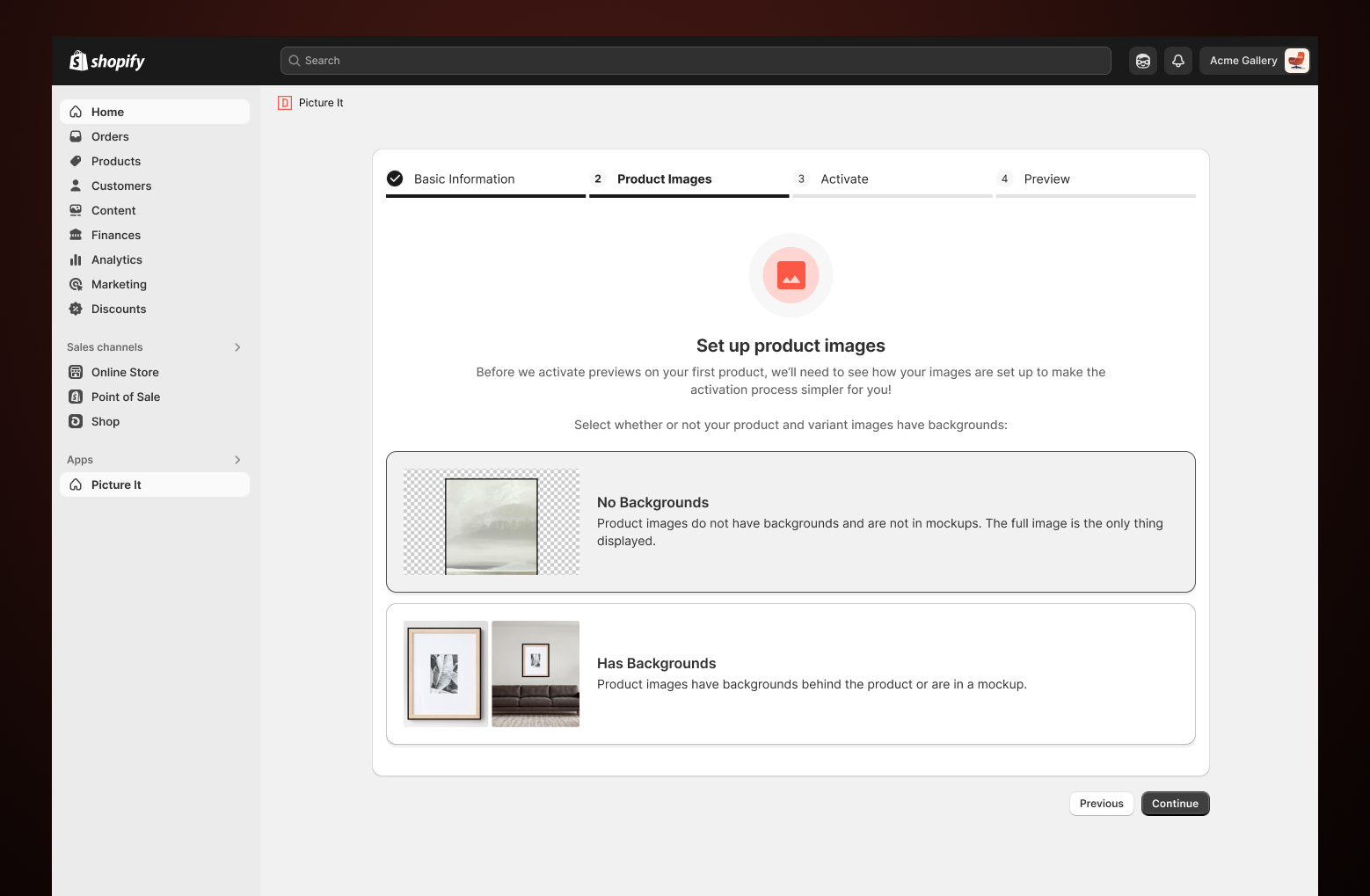Open the Online Store channel
Viewport: 1370px width, 896px height.
(x=155, y=372)
